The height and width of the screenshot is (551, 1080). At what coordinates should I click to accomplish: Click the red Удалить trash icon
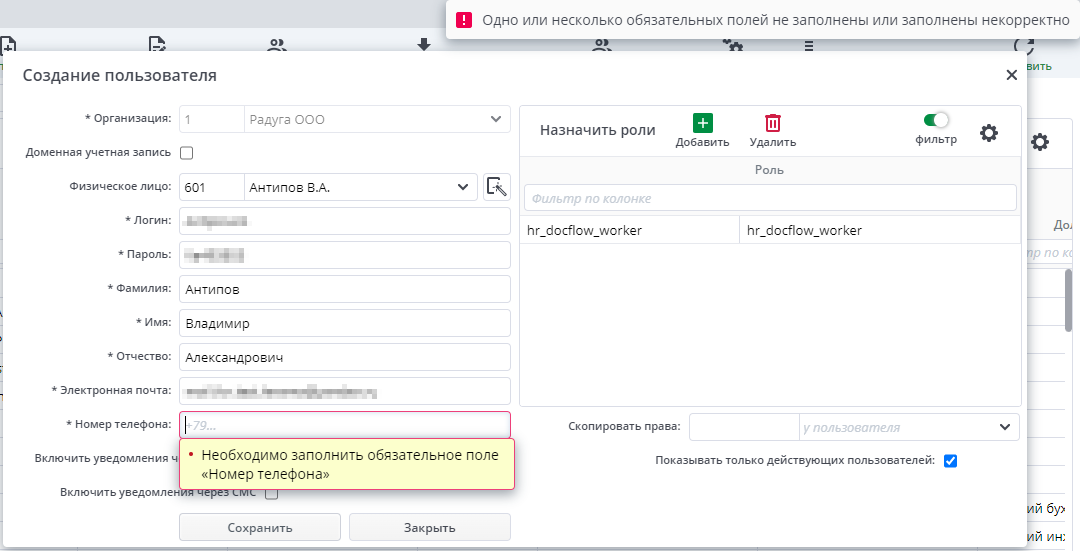coord(772,123)
